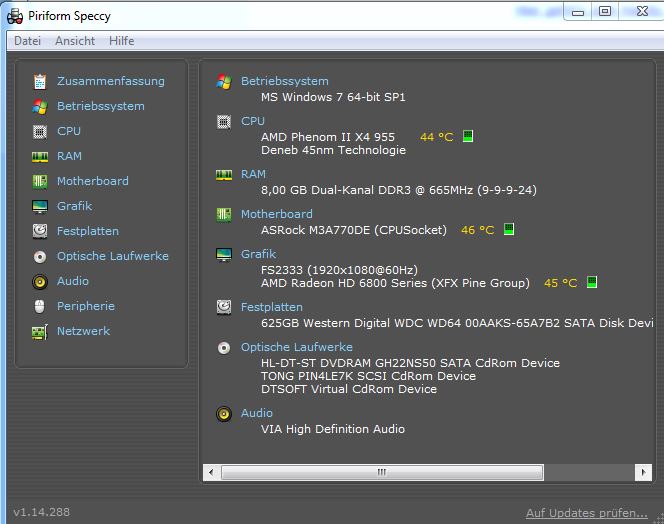Click the drive icon beside Festplatten heading in summary
Viewport: 664px width, 524px height.
pos(224,307)
